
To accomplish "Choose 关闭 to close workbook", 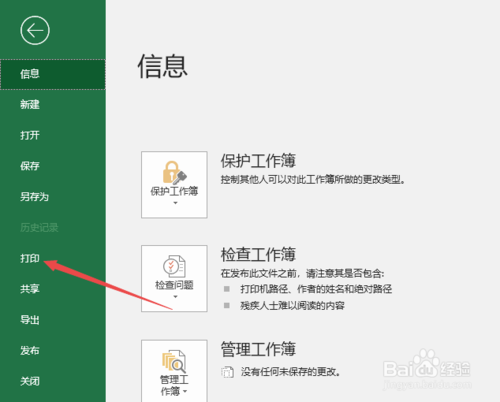I will pos(30,381).
